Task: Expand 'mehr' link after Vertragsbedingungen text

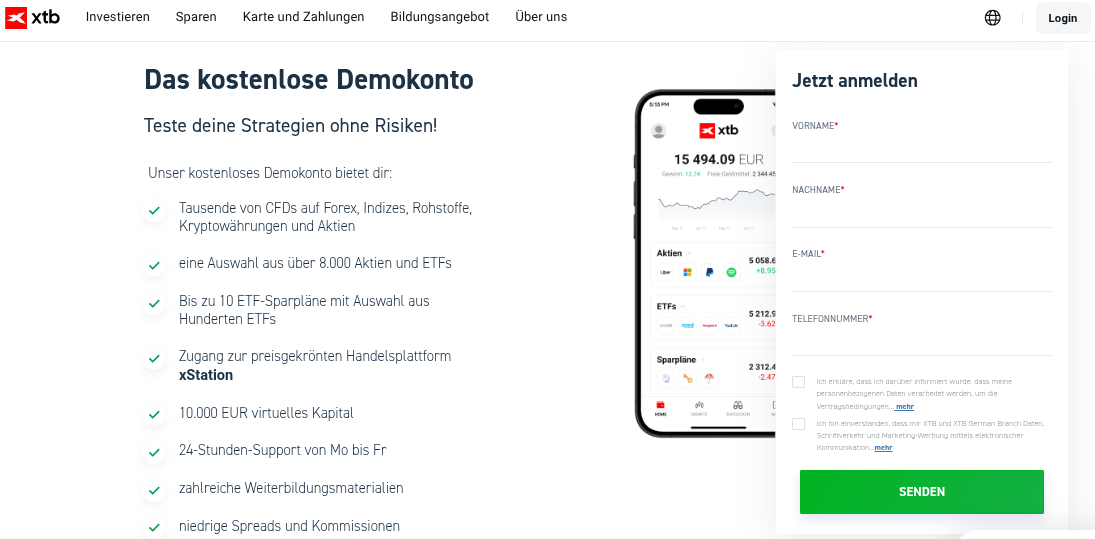Action: [x=904, y=406]
